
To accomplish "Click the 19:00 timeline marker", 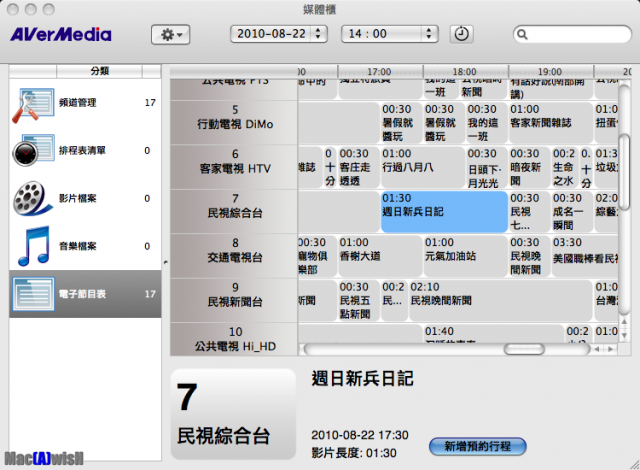I will coord(550,72).
